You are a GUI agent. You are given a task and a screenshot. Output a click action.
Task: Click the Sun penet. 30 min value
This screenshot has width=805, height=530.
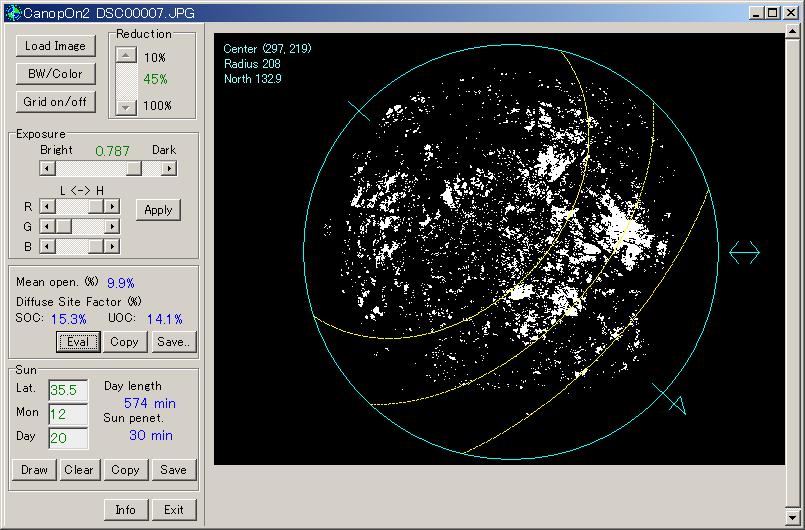click(151, 436)
